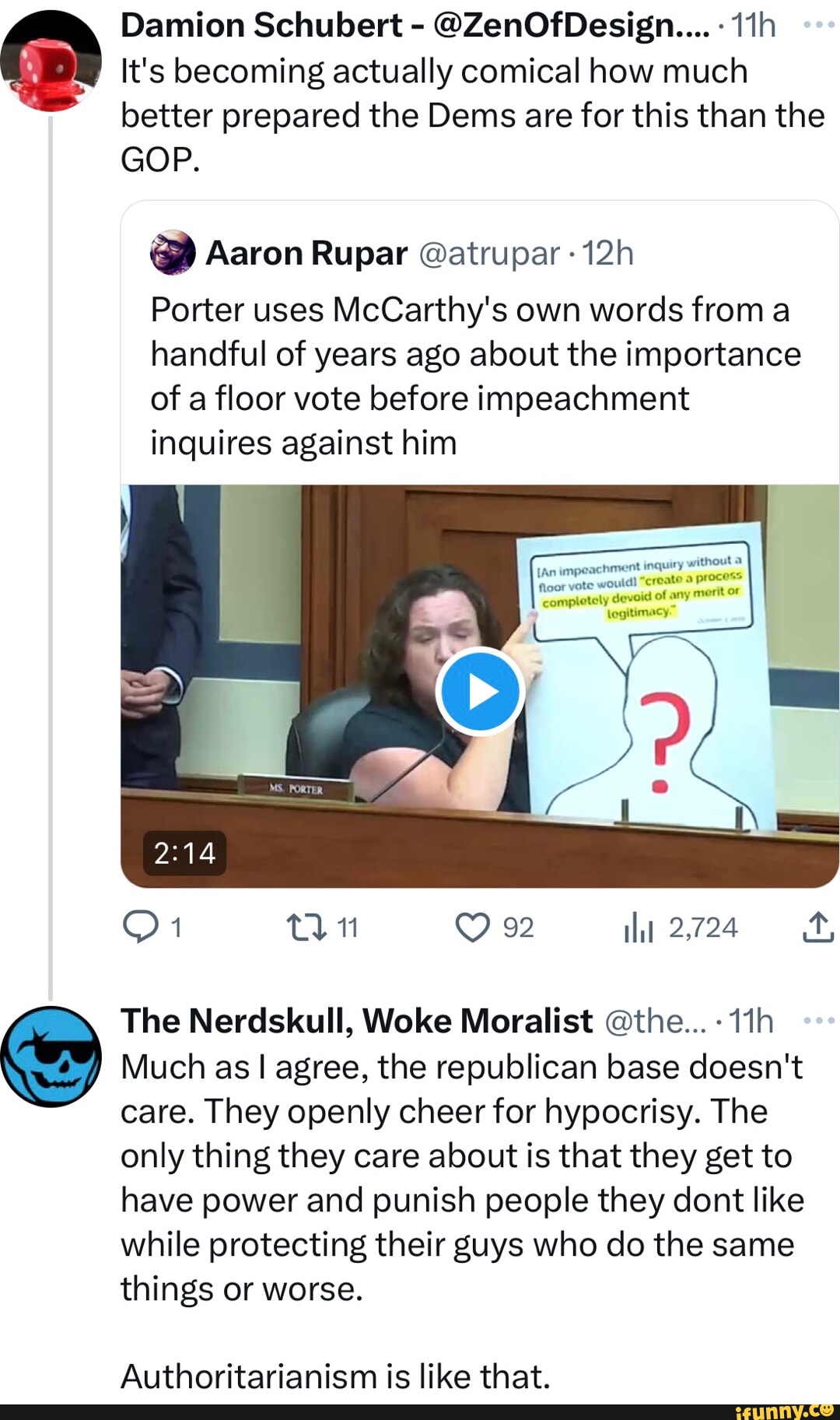
Task: Open more options on The Nerdskull's reply
Action: pyautogui.click(x=818, y=1020)
